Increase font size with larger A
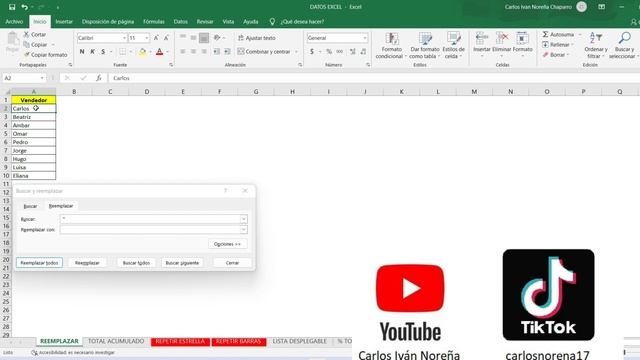 point(156,38)
